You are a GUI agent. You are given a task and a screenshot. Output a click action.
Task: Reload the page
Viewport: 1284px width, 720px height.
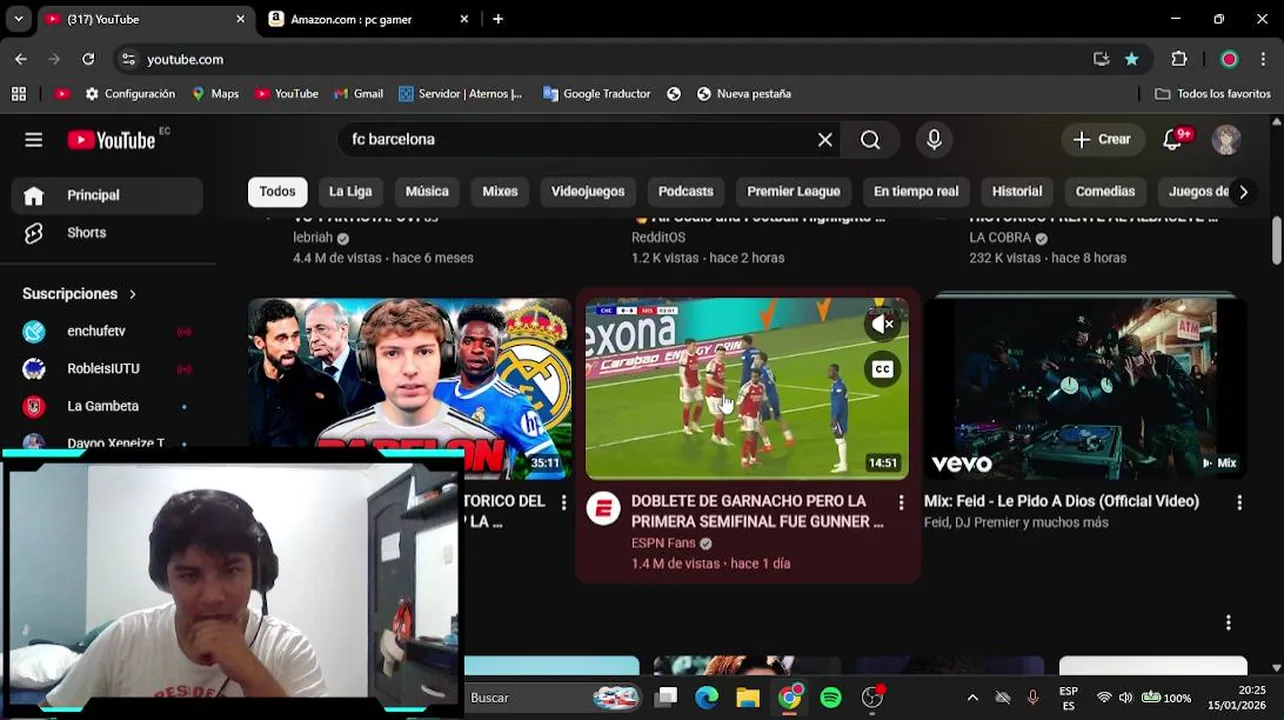click(88, 59)
